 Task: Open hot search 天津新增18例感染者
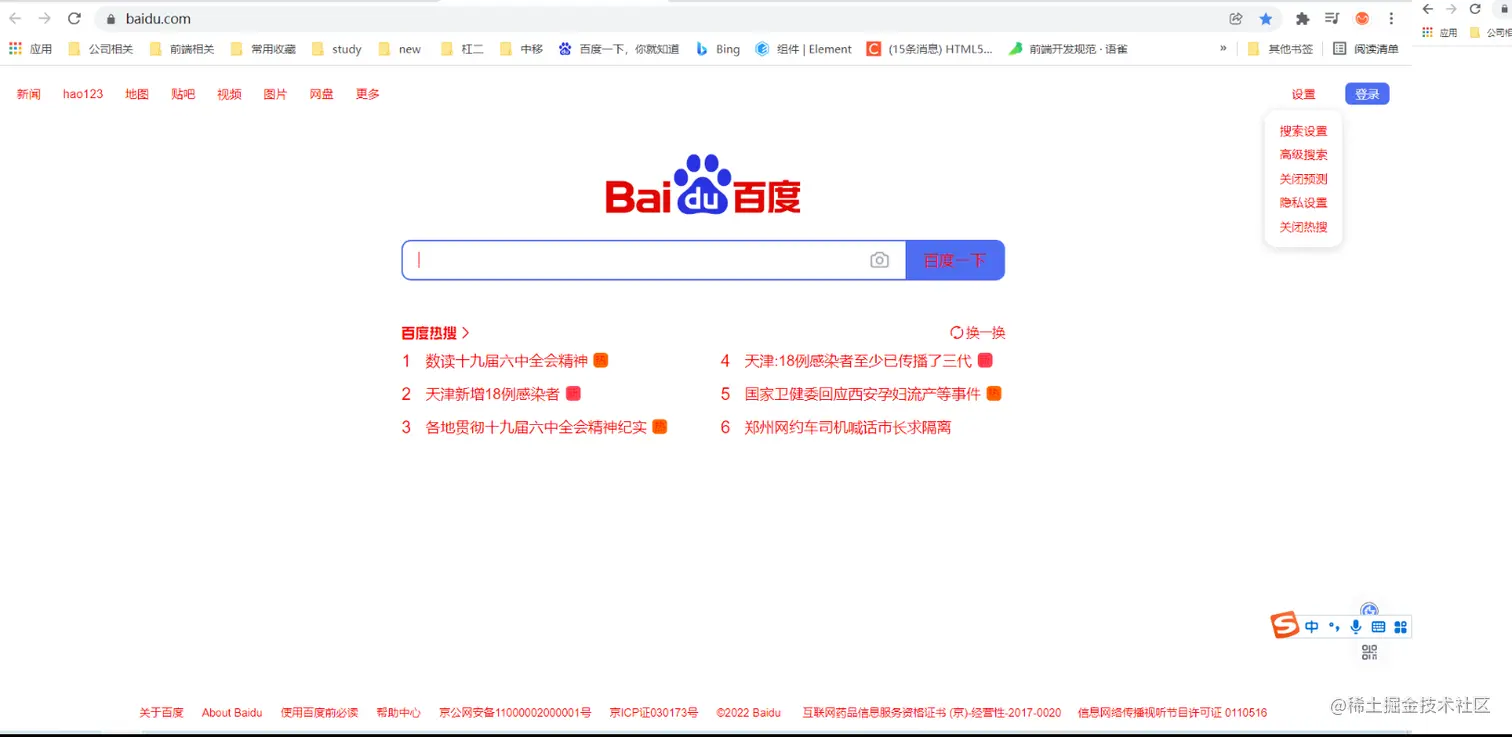[x=492, y=394]
